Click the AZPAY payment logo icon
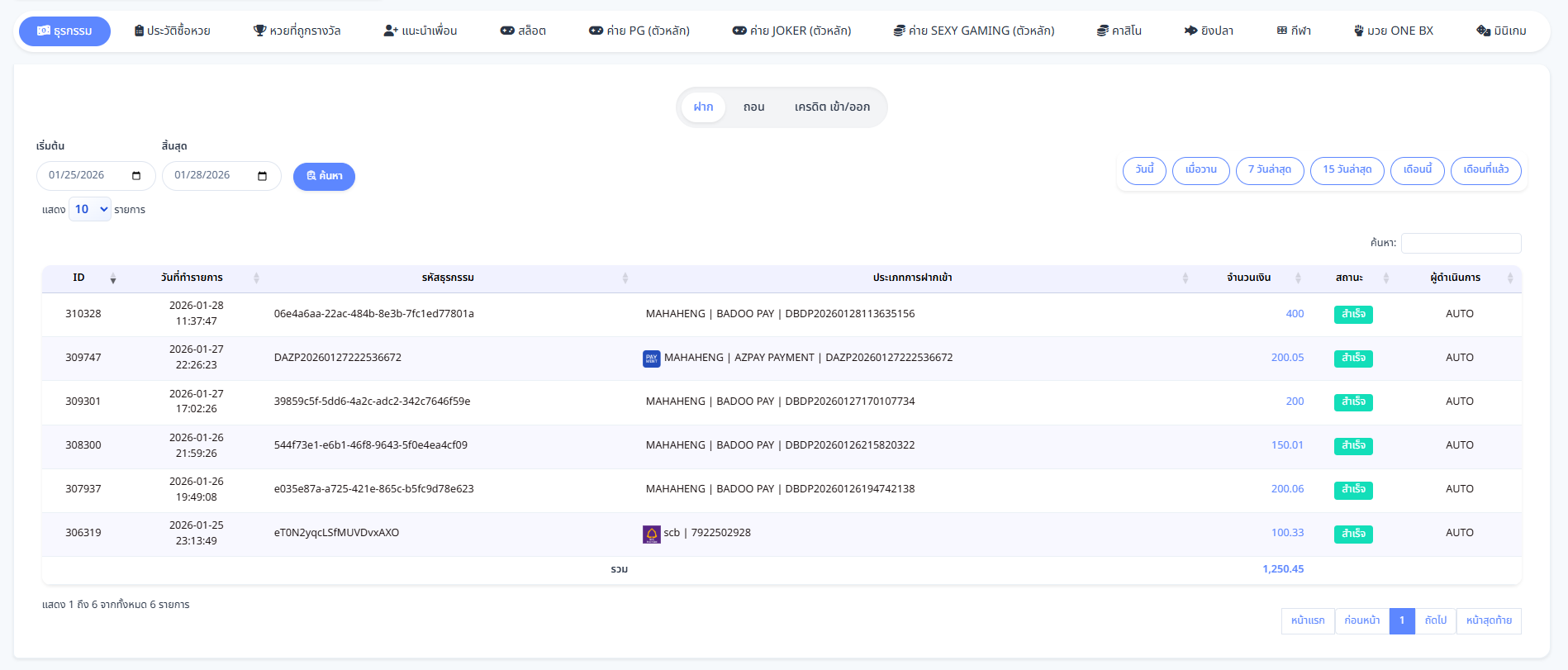Viewport: 1568px width, 670px height. pyautogui.click(x=651, y=359)
